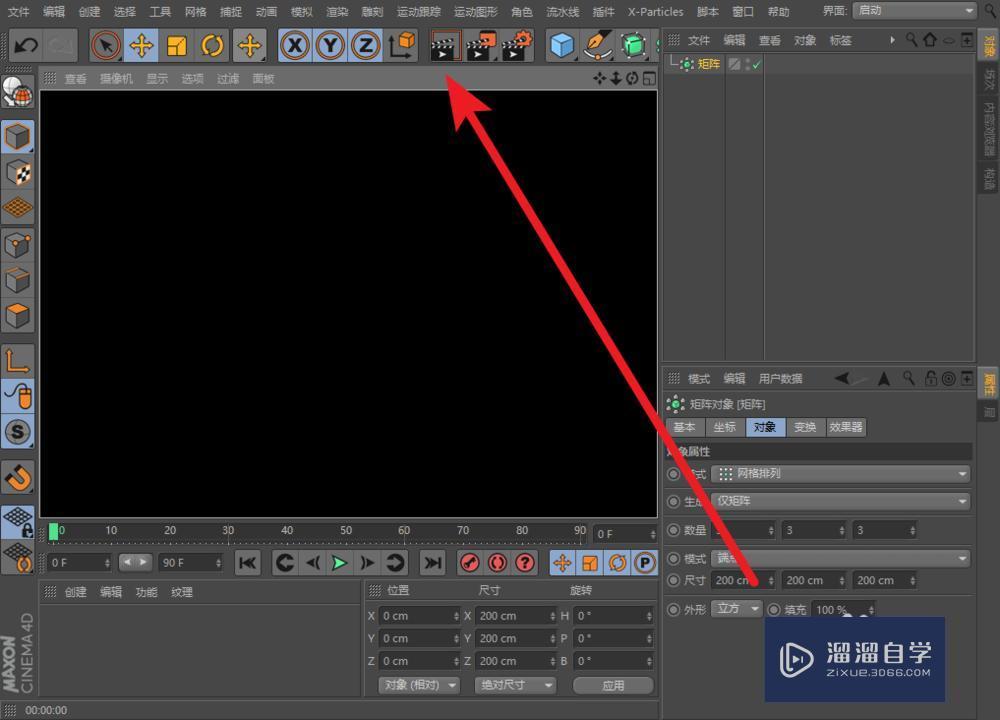Select the Pen spline tool

pyautogui.click(x=598, y=45)
